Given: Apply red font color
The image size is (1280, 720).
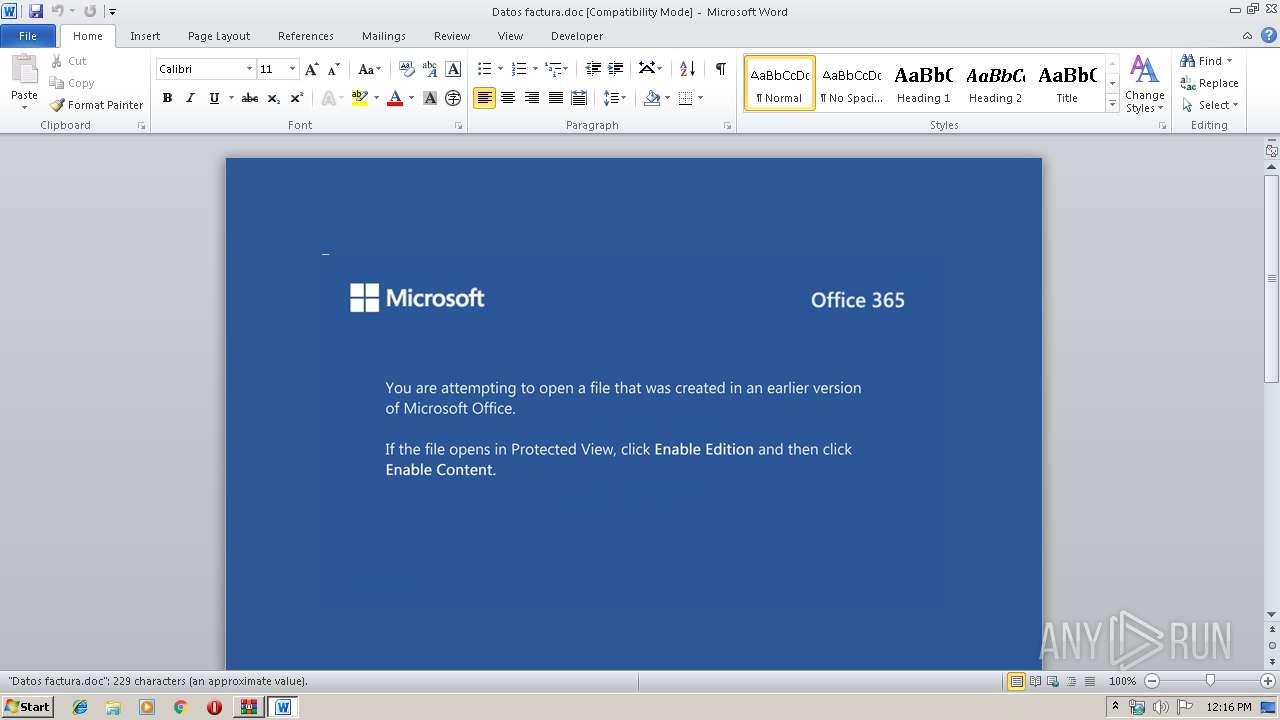Looking at the screenshot, I should [x=395, y=98].
